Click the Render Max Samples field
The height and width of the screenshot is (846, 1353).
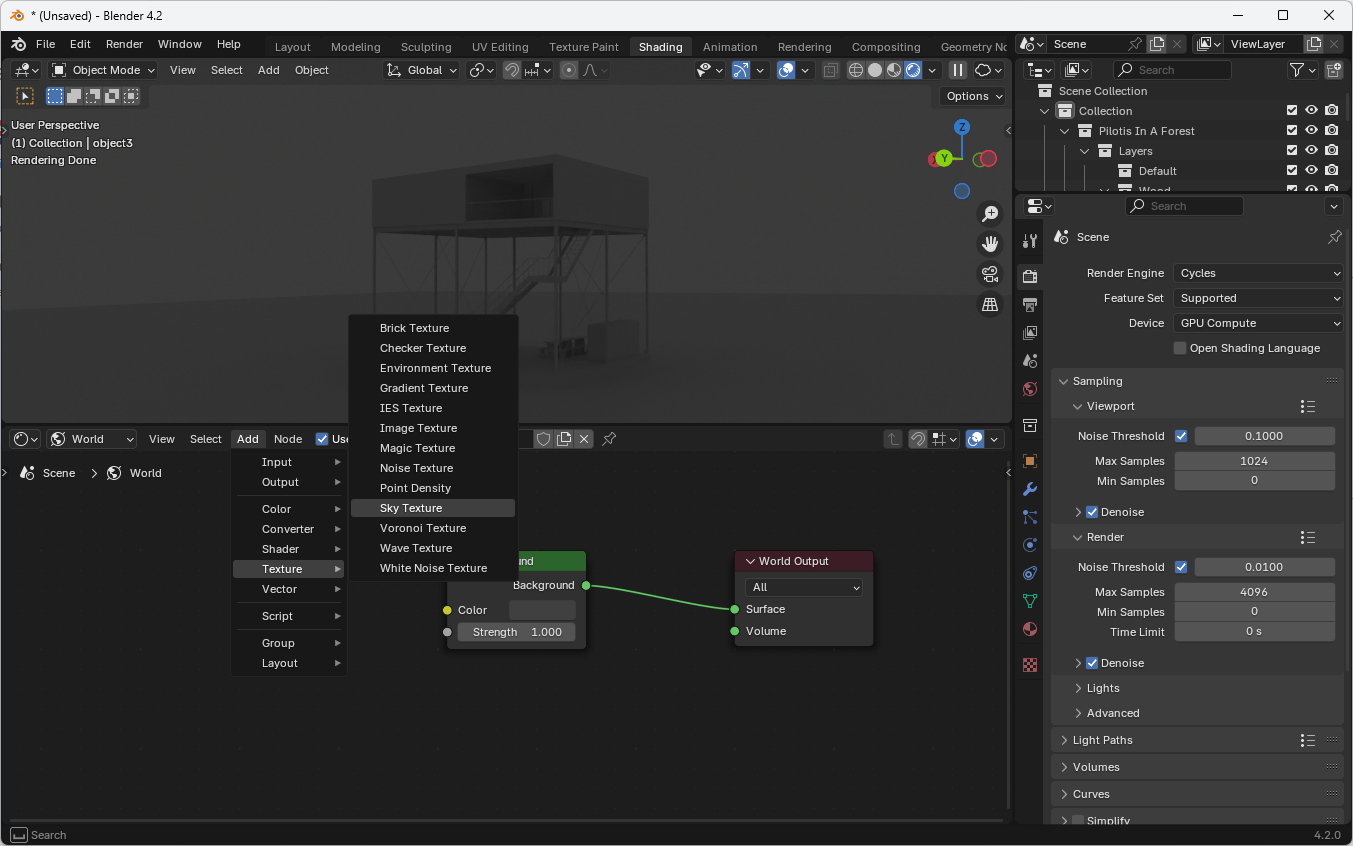coord(1254,592)
